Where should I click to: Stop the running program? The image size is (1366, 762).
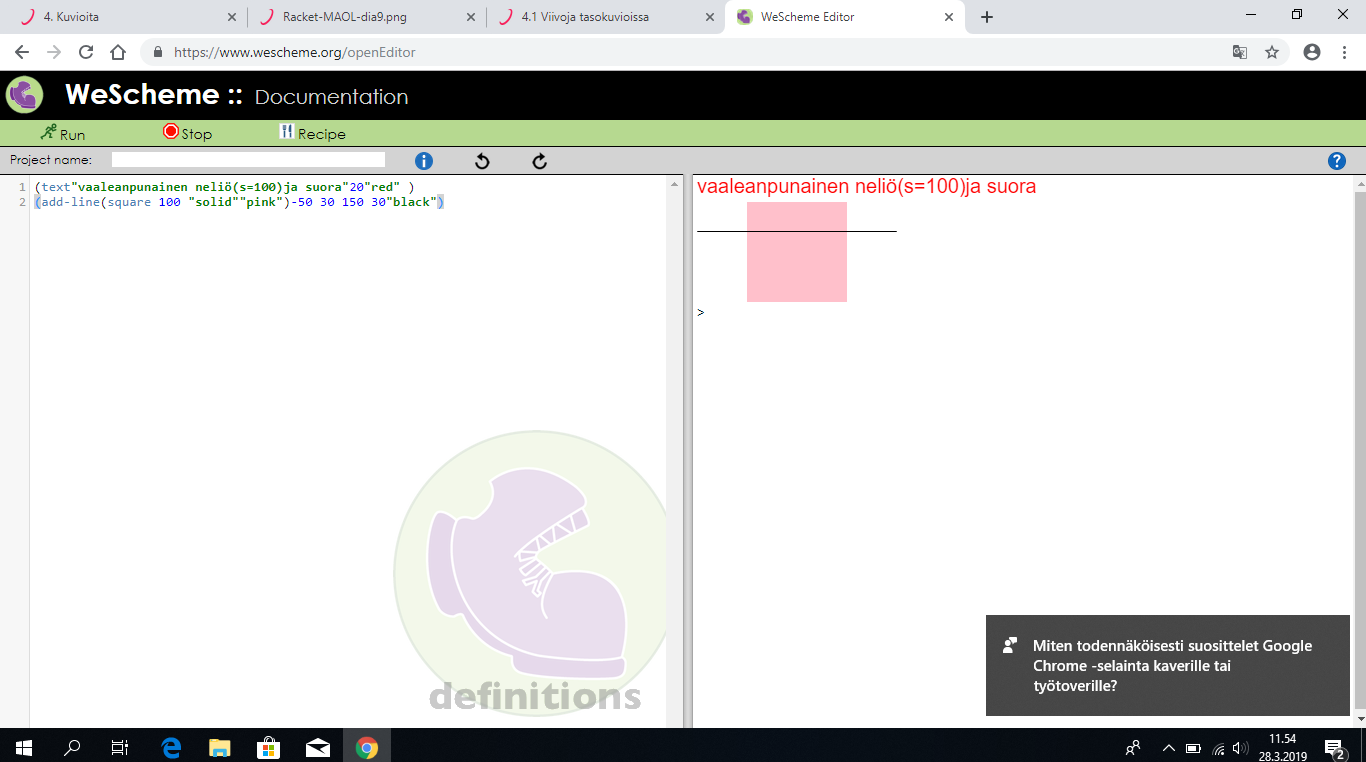click(187, 133)
